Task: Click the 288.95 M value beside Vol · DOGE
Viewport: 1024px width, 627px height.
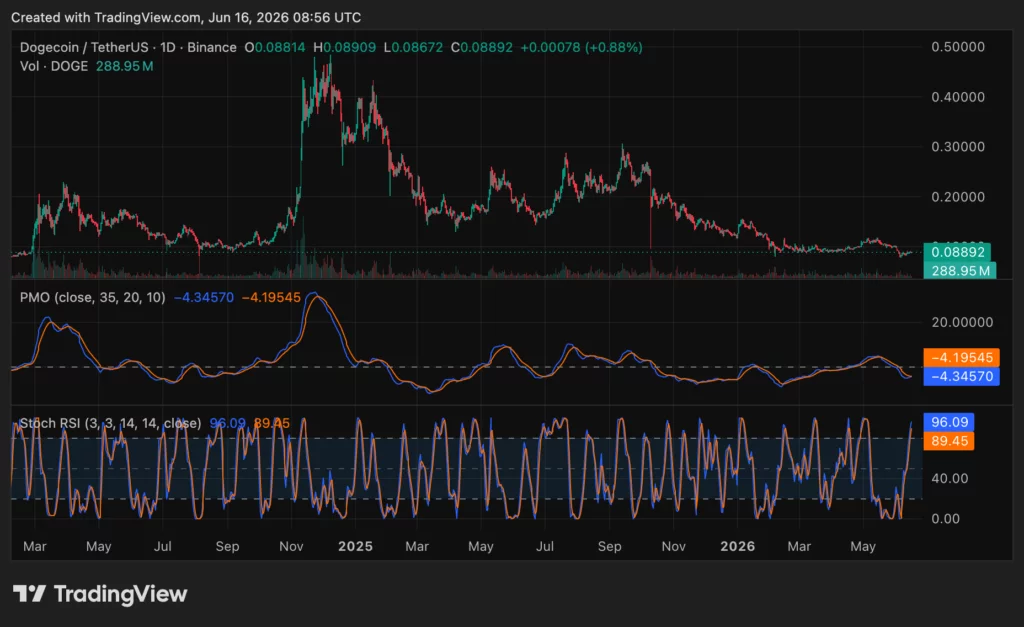Action: pyautogui.click(x=125, y=66)
